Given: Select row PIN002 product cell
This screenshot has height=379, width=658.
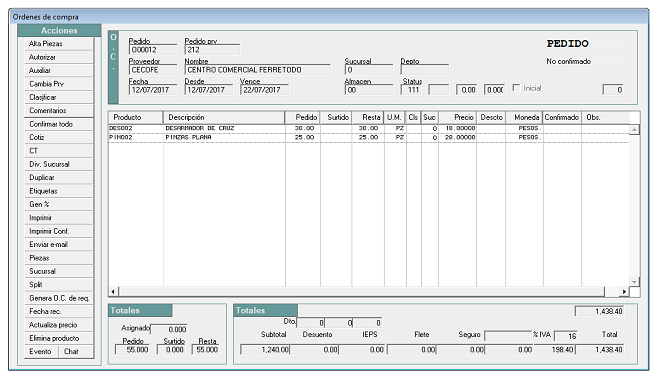Looking at the screenshot, I should pyautogui.click(x=136, y=138).
